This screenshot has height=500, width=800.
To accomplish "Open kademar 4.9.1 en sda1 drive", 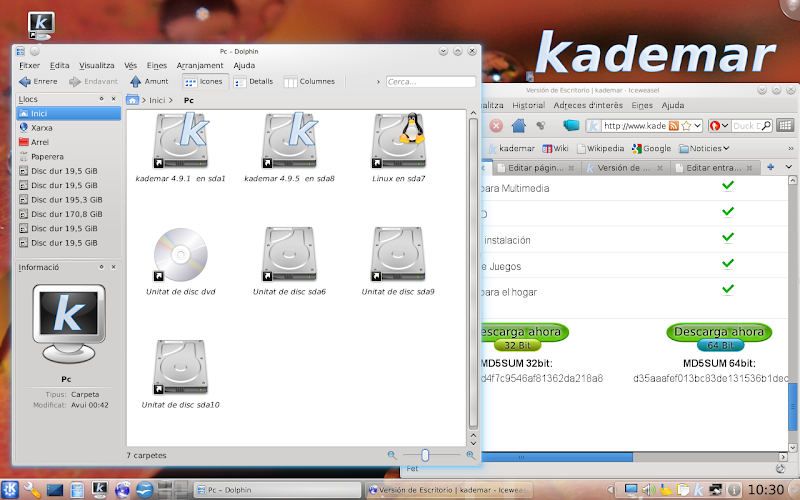I will (x=181, y=148).
